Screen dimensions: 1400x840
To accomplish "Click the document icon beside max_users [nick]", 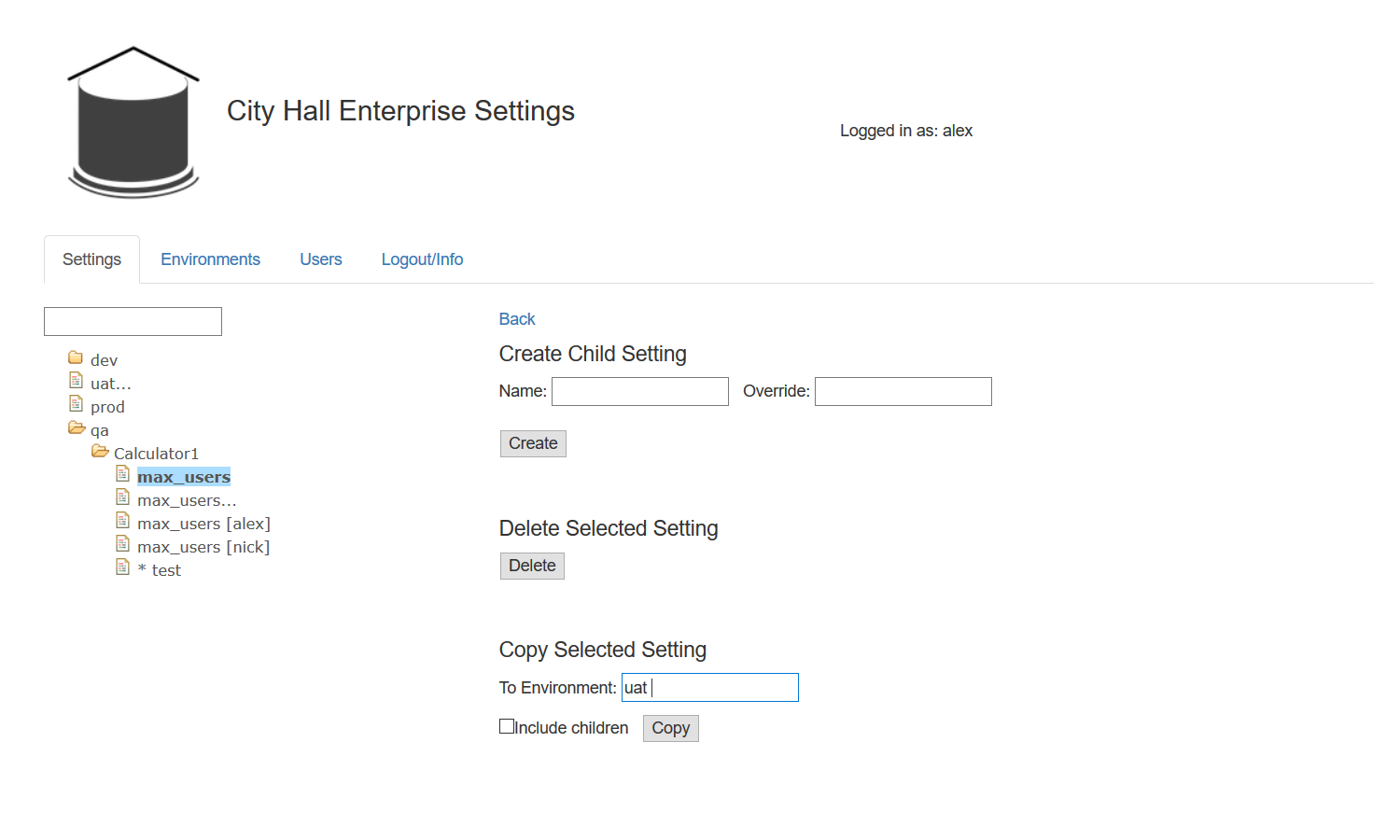I will click(122, 544).
